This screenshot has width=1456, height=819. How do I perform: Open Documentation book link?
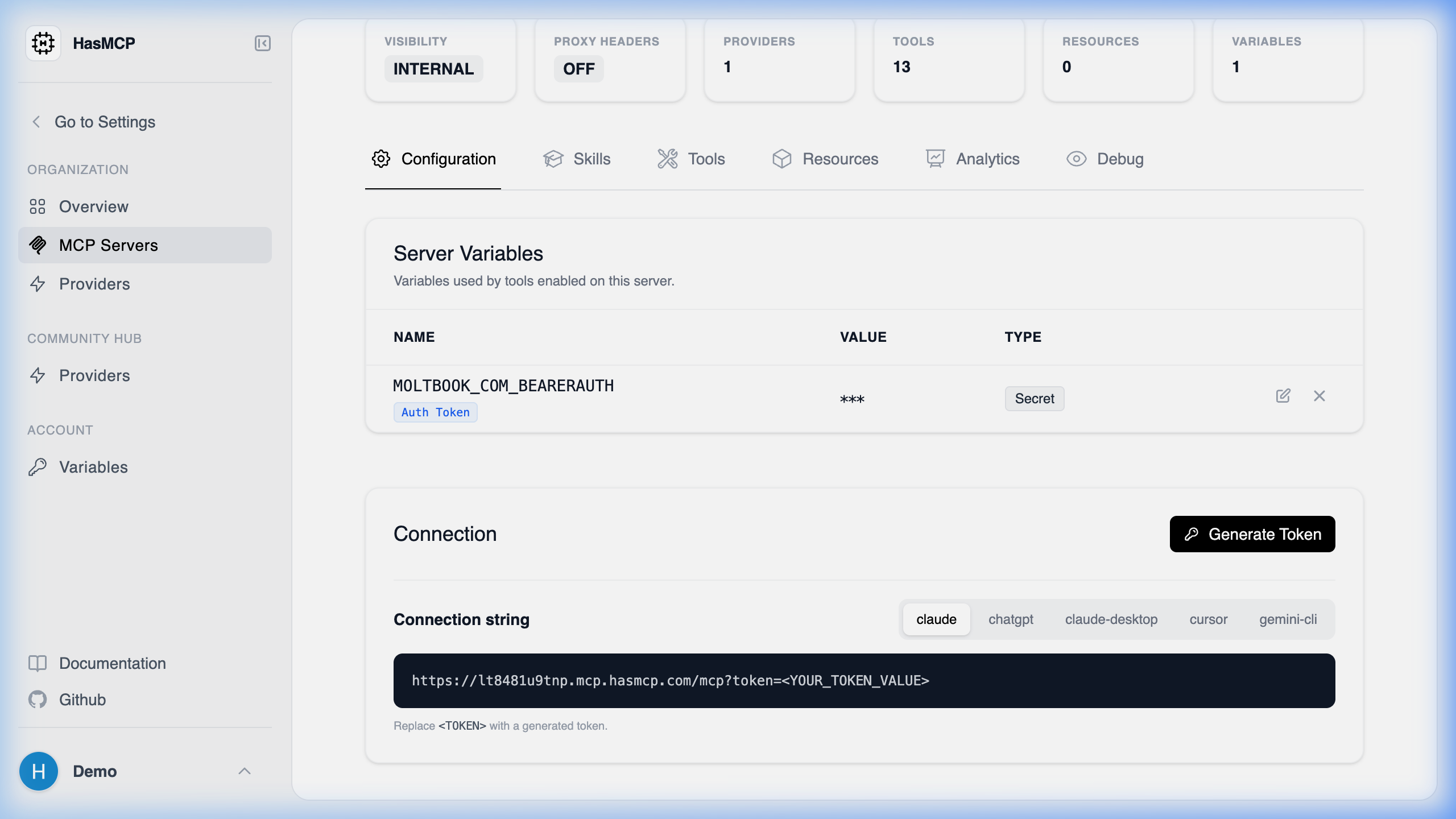(112, 663)
